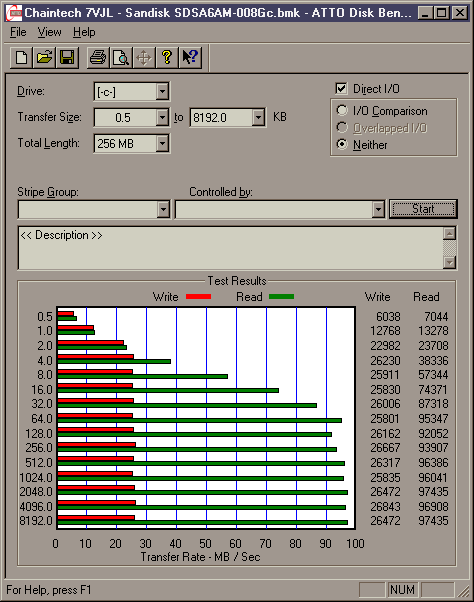Click read value 96908

point(433,507)
